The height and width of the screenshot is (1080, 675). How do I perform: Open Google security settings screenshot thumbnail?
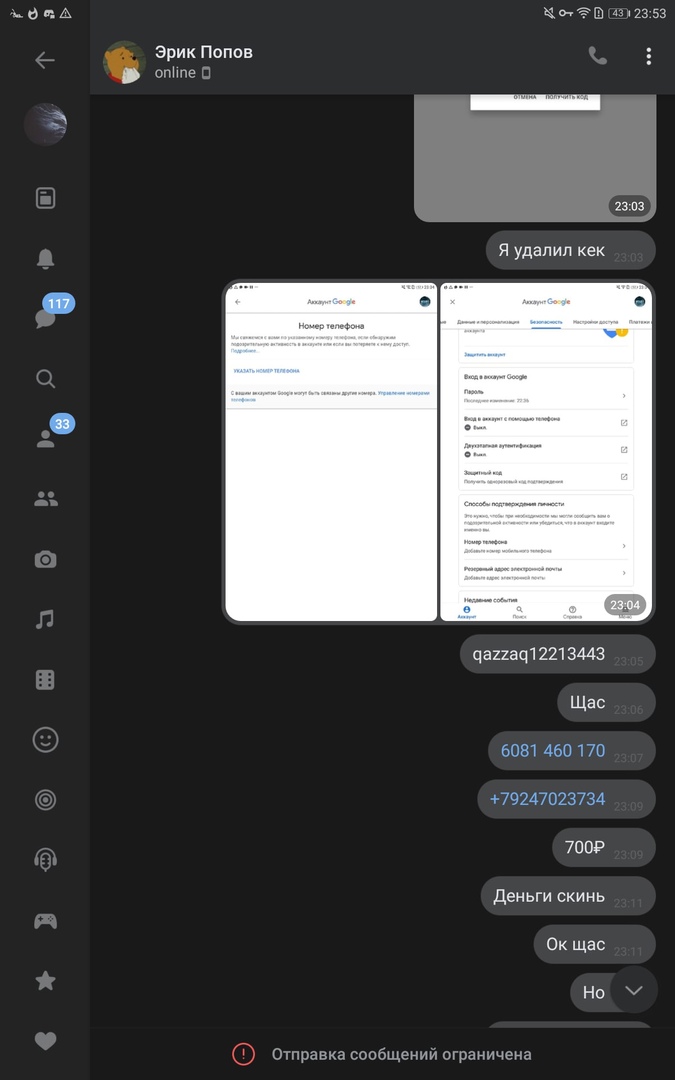(x=546, y=452)
